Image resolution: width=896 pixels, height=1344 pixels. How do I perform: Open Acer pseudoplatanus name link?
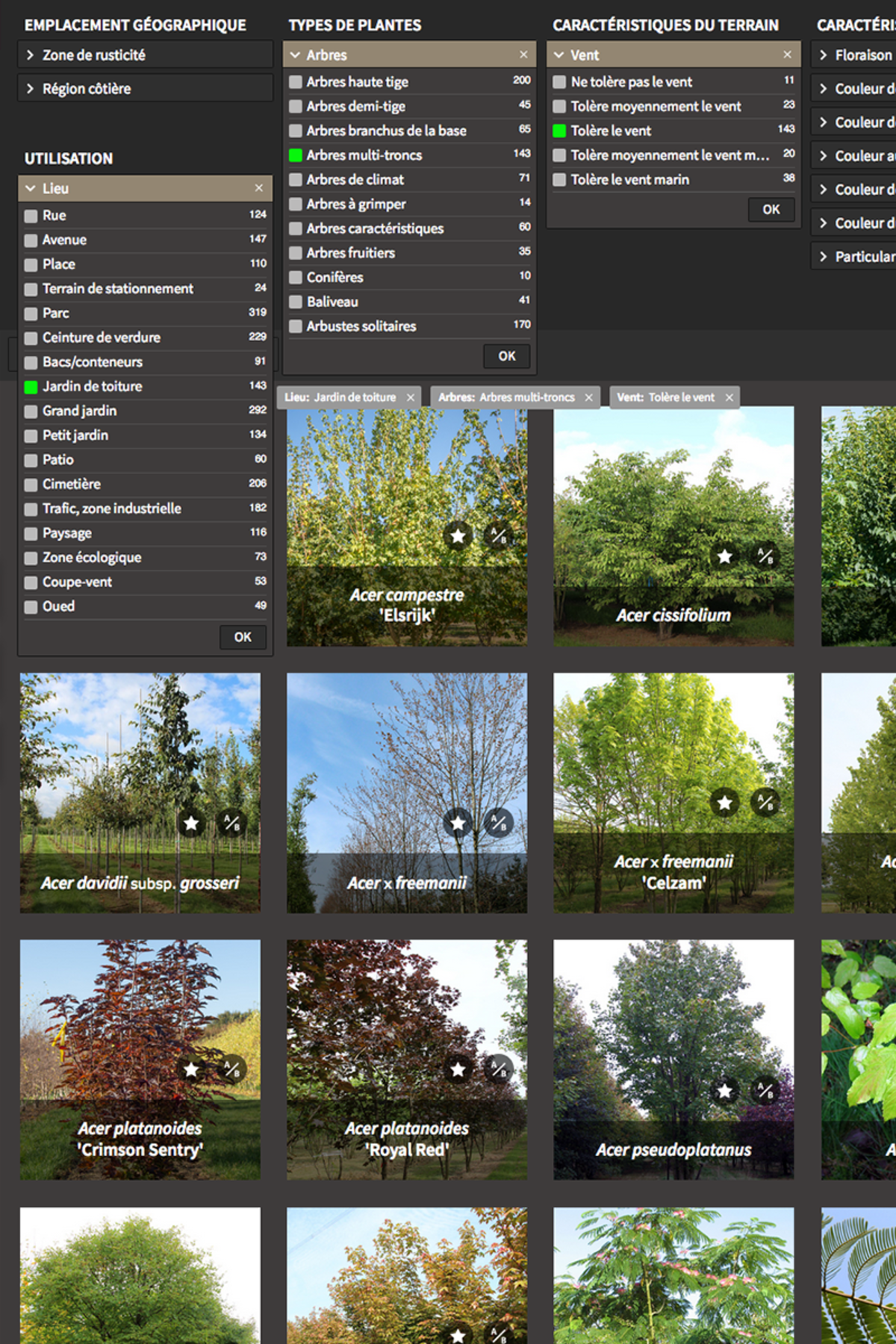pos(673,1150)
